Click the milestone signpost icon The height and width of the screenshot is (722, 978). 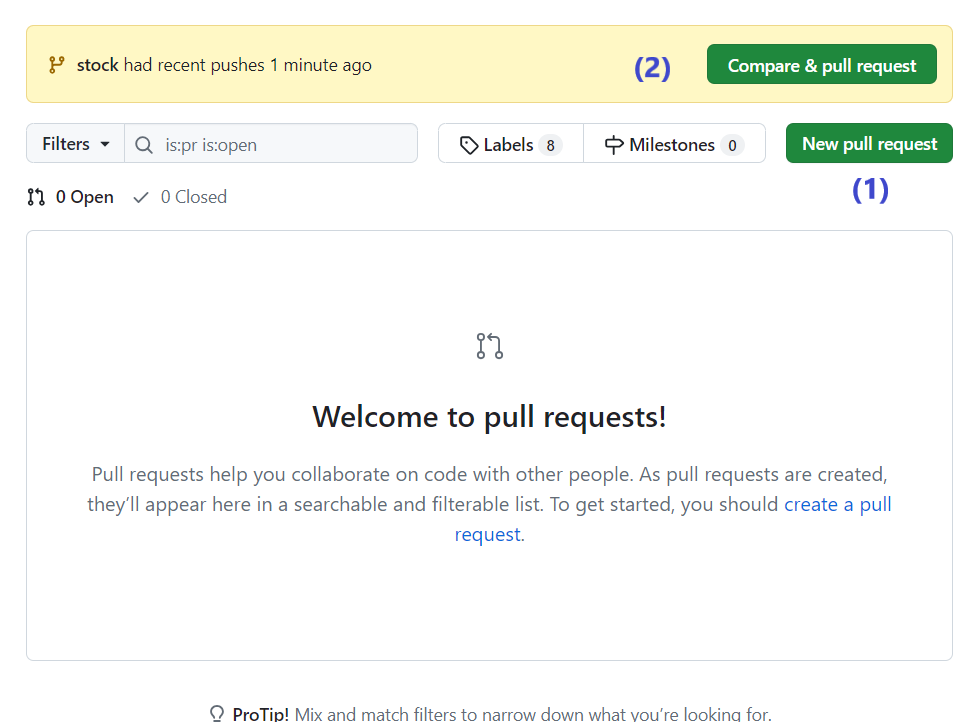point(614,145)
